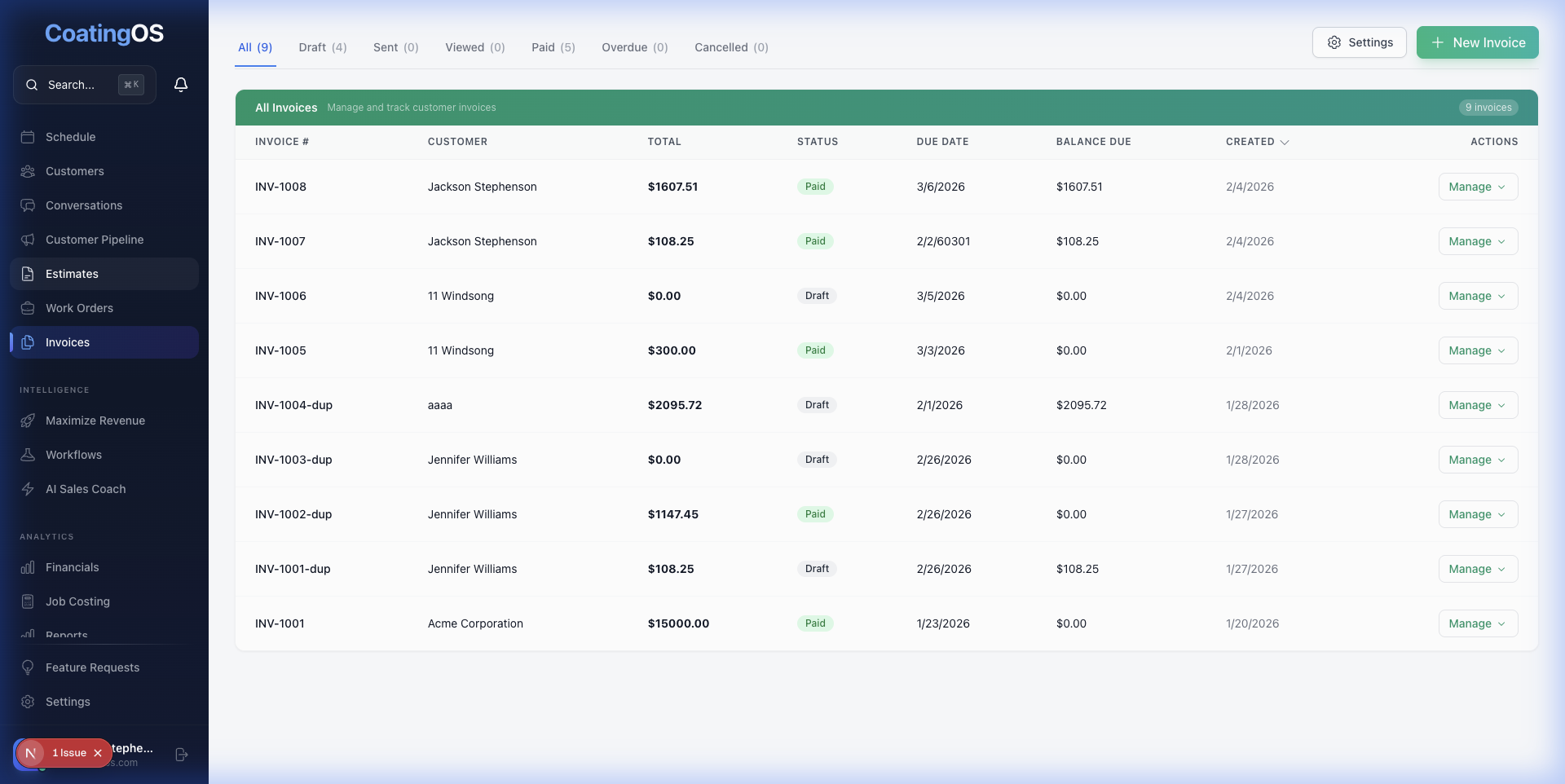This screenshot has height=784, width=1565.
Task: Open the Customers section icon
Action: point(28,171)
